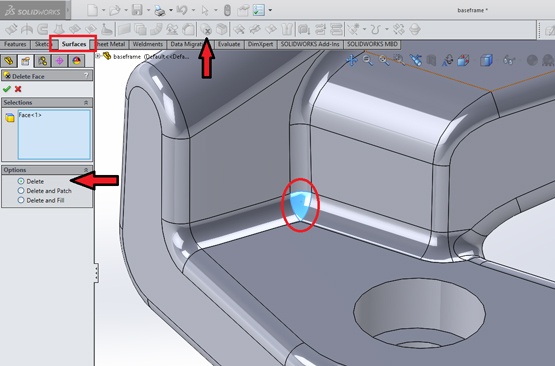Collapse the Selections section
Viewport: 555px width, 366px height.
(x=86, y=103)
